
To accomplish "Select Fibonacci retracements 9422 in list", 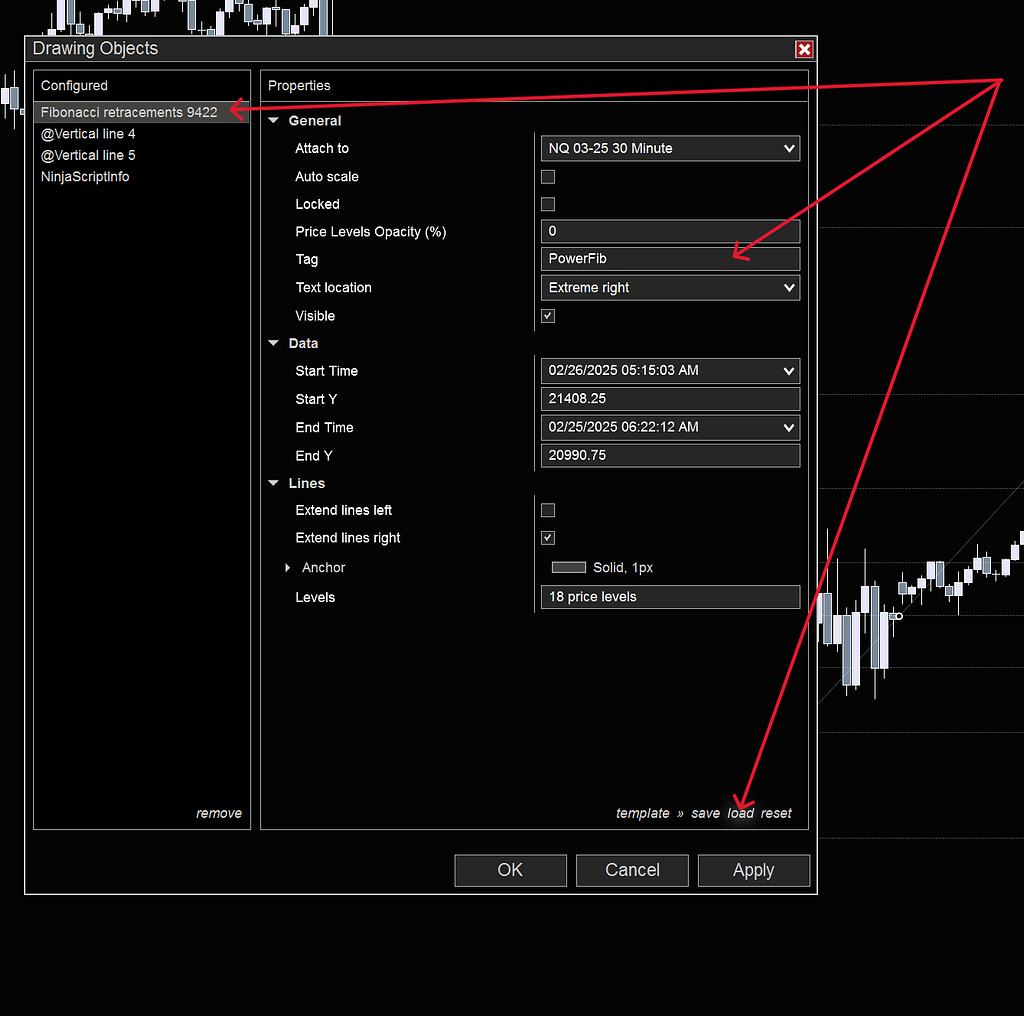I will coord(129,112).
